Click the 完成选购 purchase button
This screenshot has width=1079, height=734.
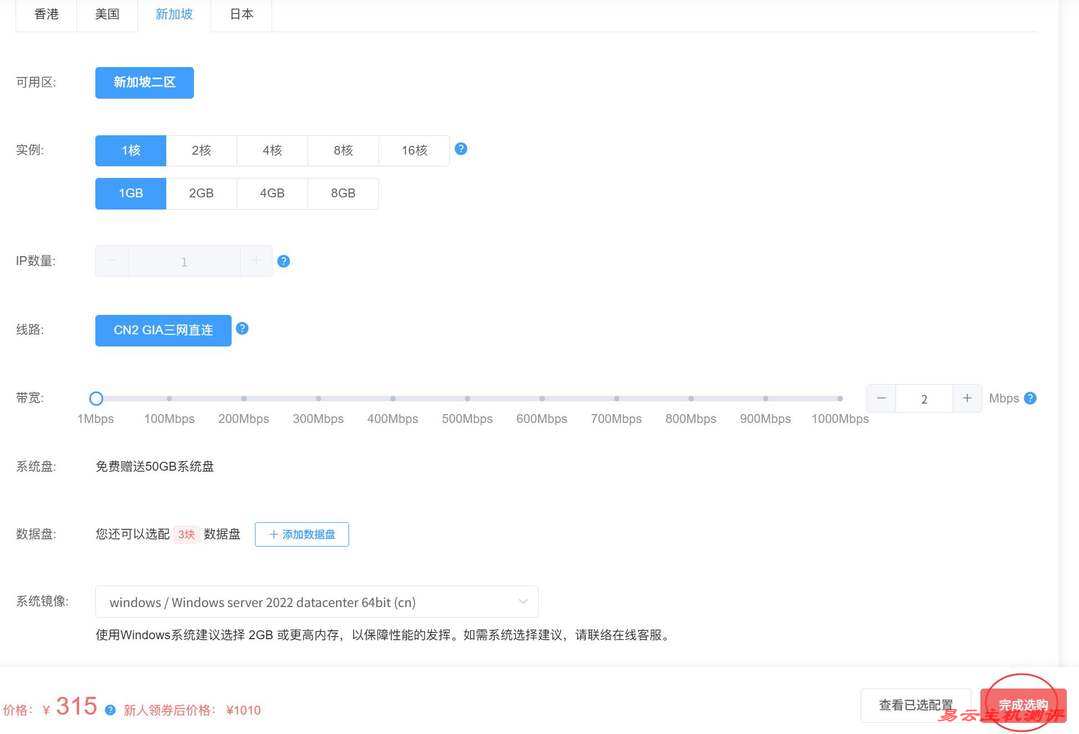click(1021, 703)
